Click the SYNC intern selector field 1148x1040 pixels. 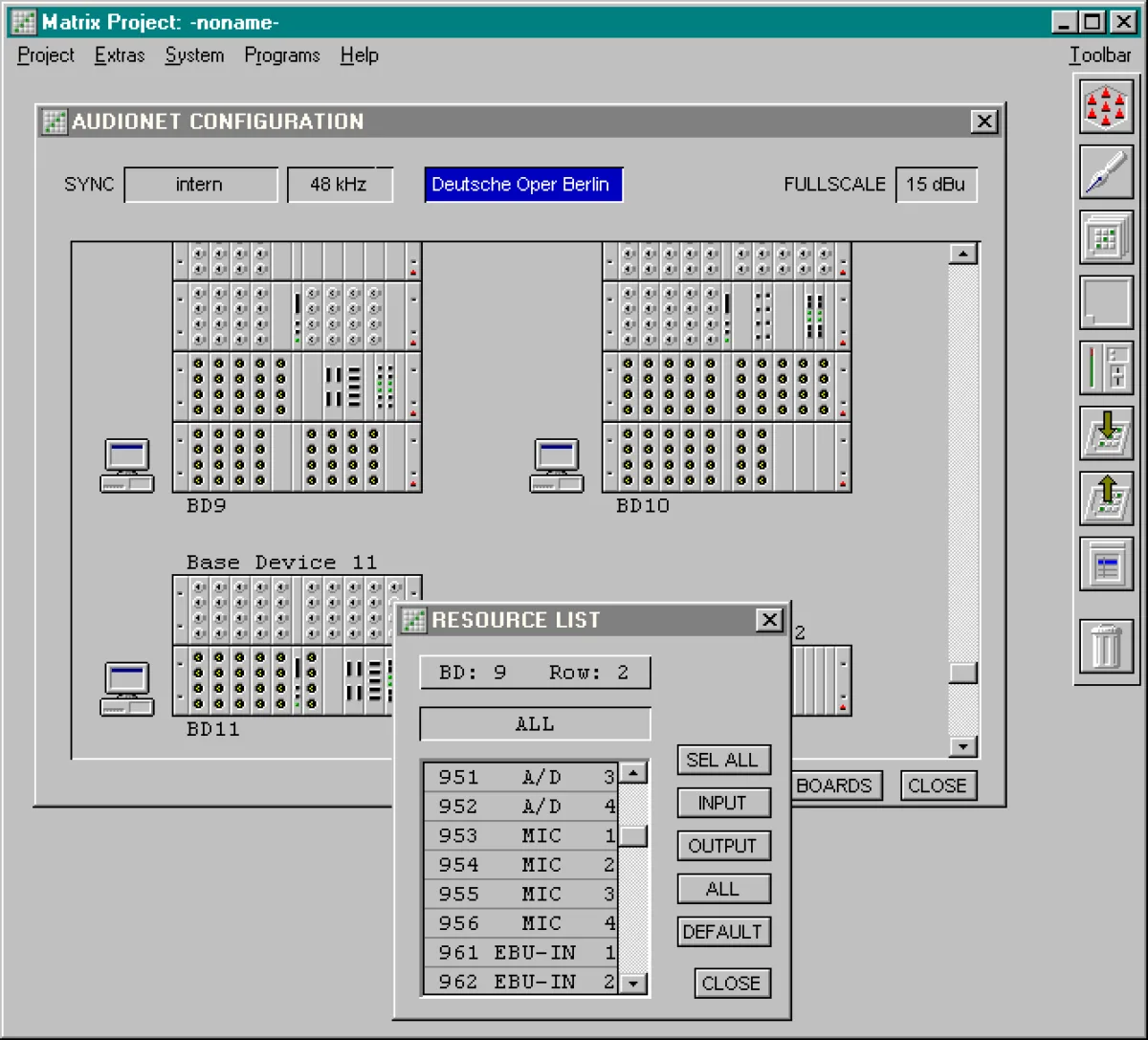coord(201,185)
